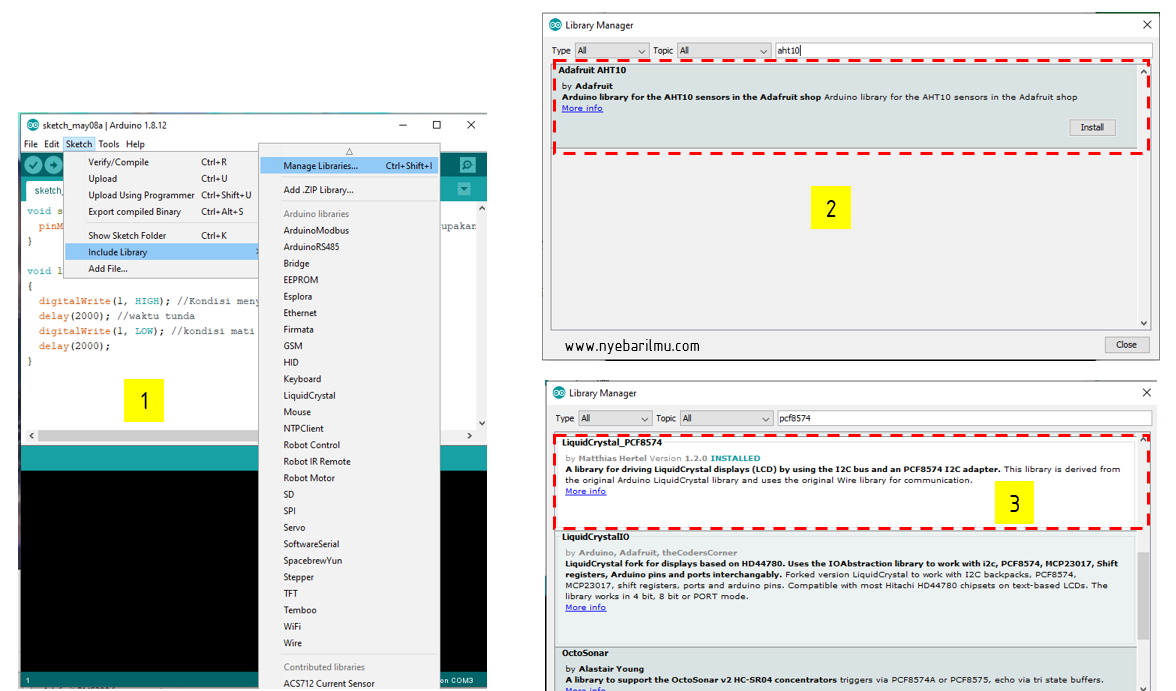This screenshot has width=1176, height=691.
Task: Select Export compiled Binary
Action: 160,212
